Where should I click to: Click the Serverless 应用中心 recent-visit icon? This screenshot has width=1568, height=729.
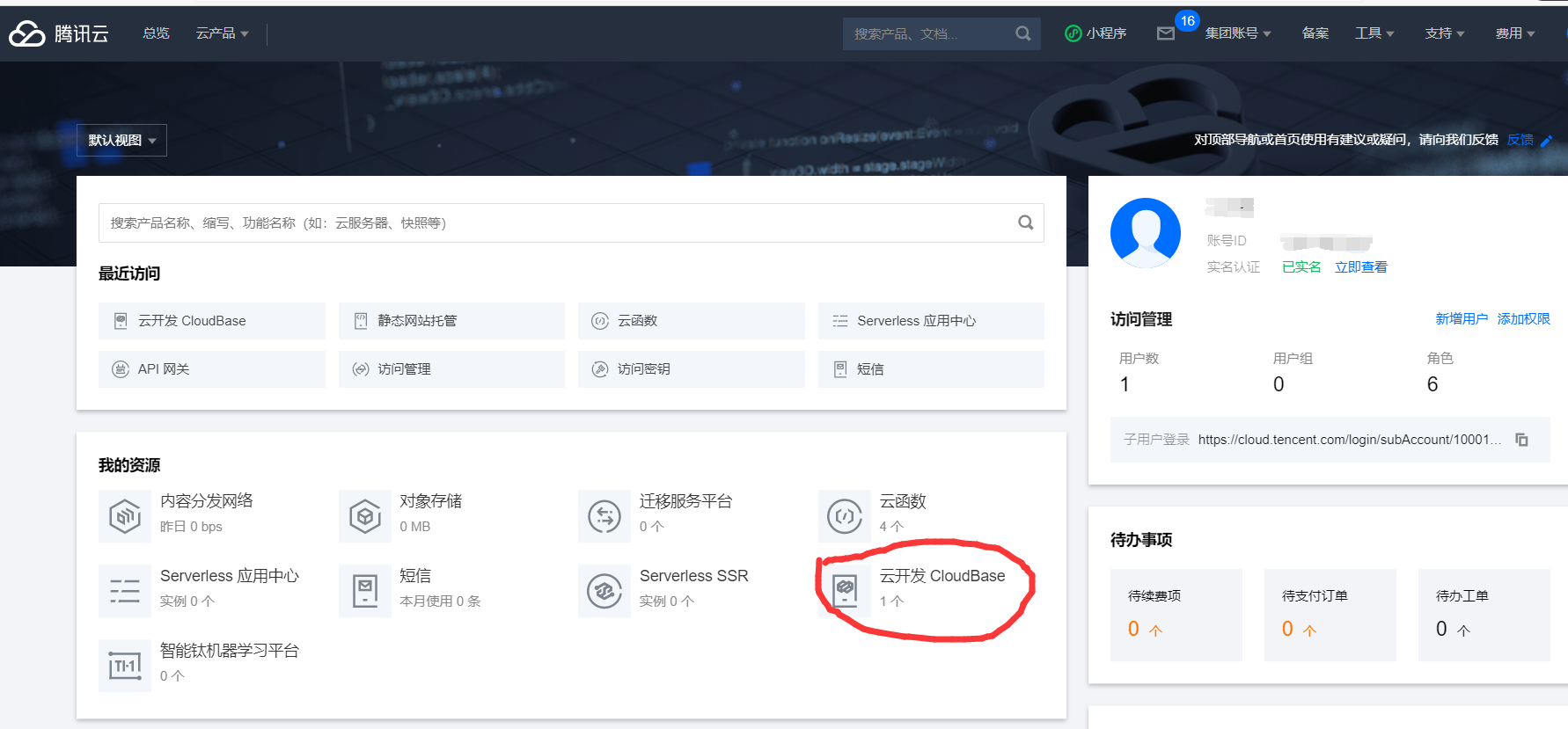(840, 321)
